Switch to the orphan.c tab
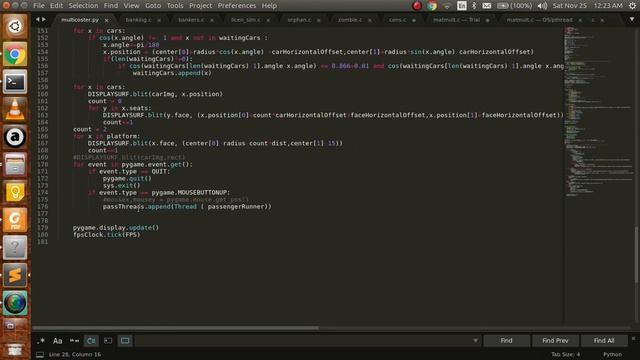The image size is (640, 360). 299,20
